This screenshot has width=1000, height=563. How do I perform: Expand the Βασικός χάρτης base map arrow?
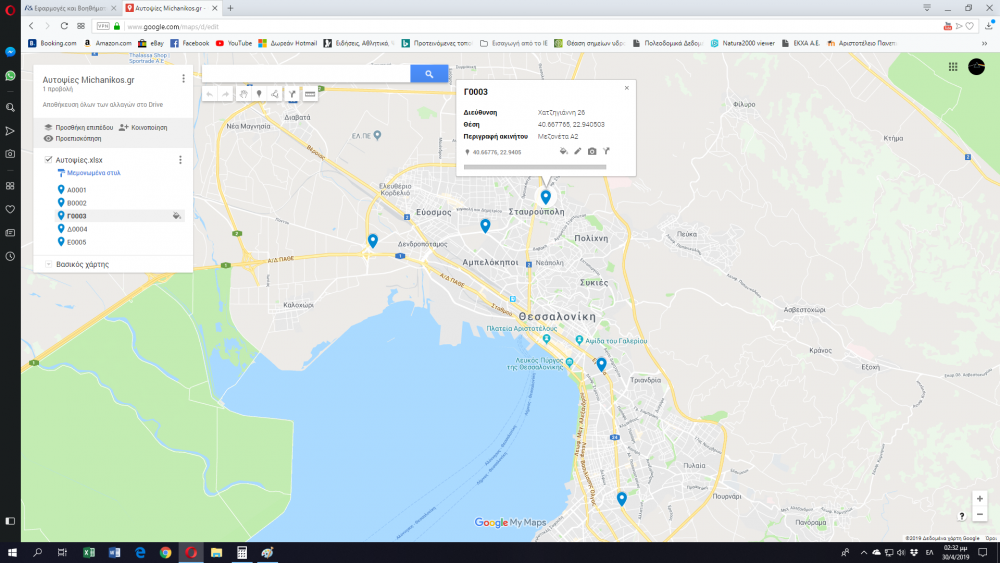click(48, 264)
